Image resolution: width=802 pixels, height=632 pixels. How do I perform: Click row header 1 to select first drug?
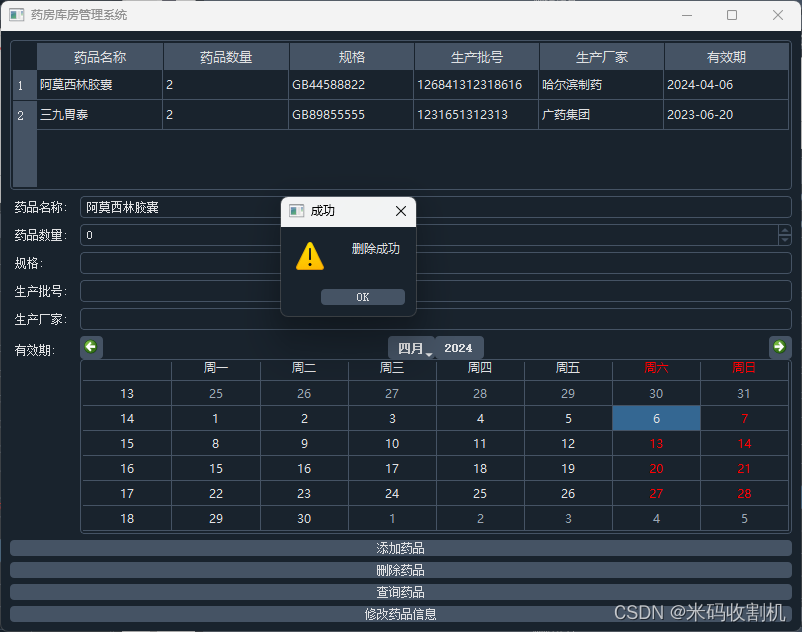(x=22, y=86)
